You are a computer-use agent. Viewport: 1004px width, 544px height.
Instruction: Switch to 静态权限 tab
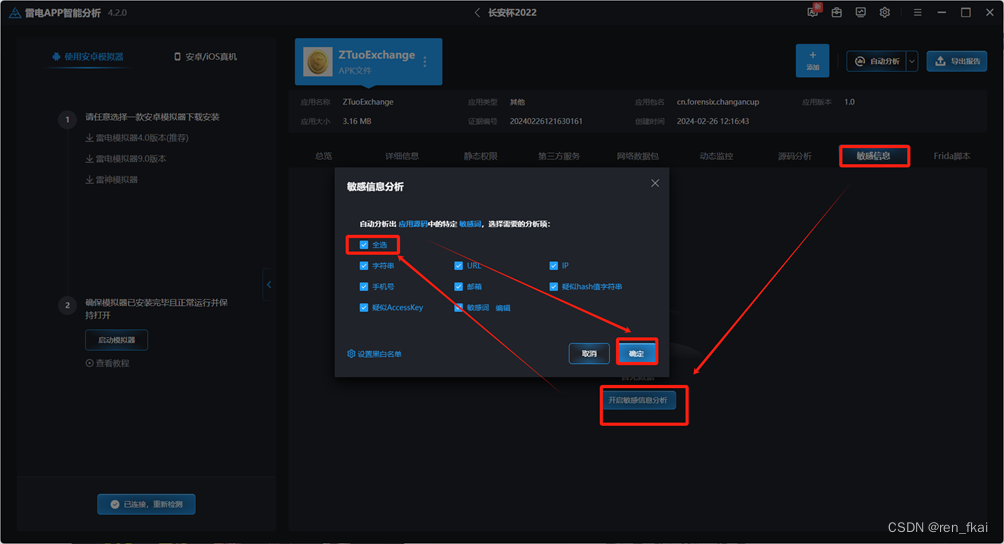[x=480, y=156]
